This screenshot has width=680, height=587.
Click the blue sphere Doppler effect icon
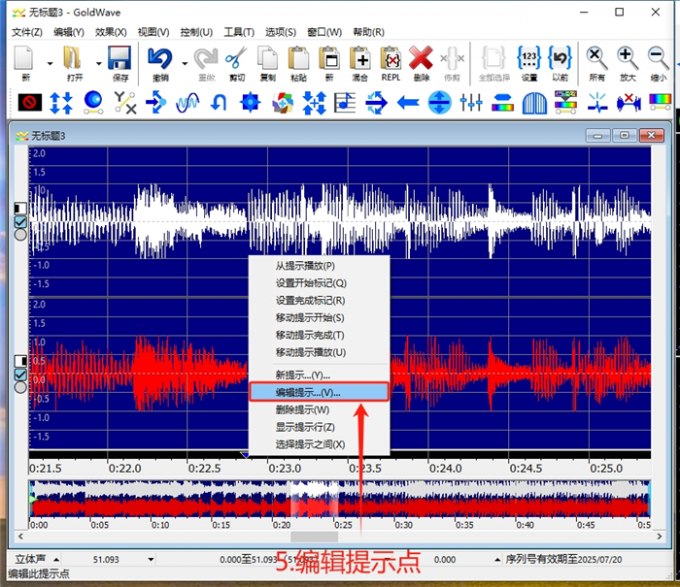tap(93, 103)
